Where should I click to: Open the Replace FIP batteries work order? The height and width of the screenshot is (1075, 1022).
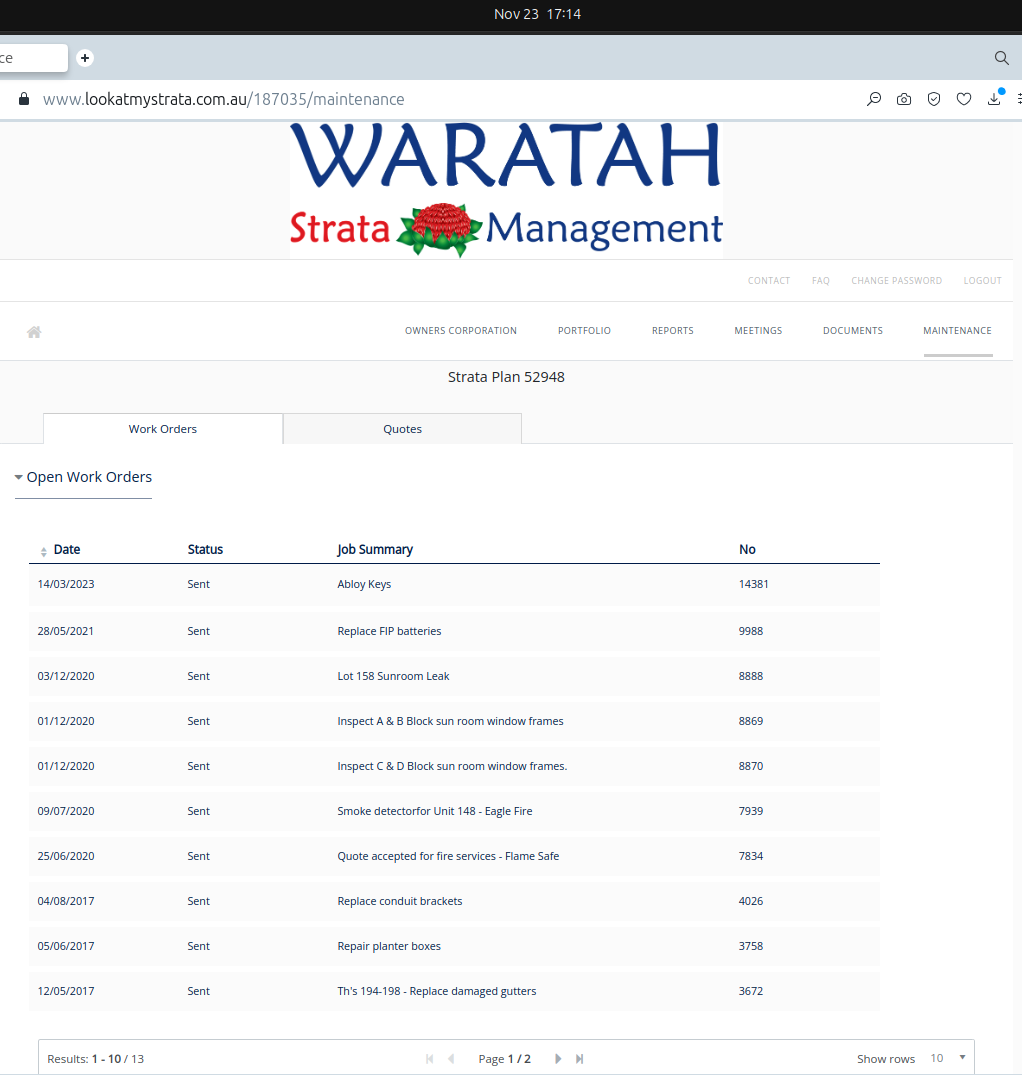tap(454, 631)
